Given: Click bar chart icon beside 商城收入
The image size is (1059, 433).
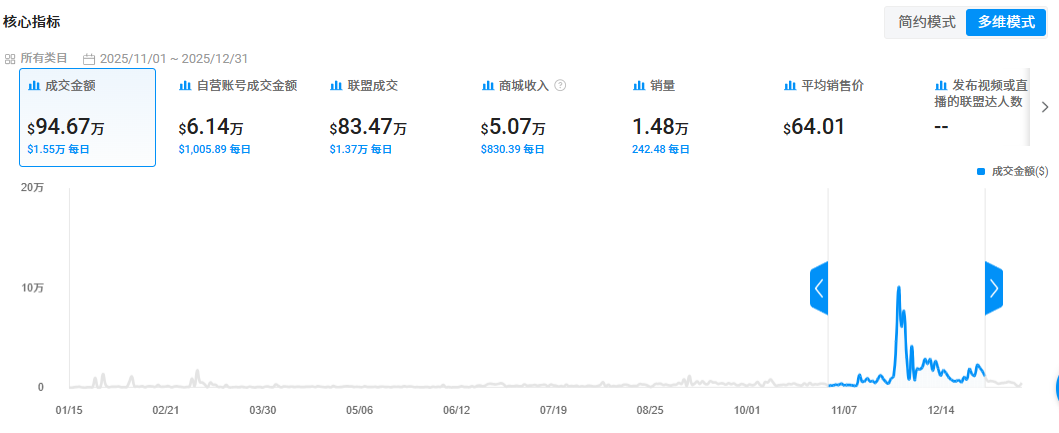Looking at the screenshot, I should (488, 86).
